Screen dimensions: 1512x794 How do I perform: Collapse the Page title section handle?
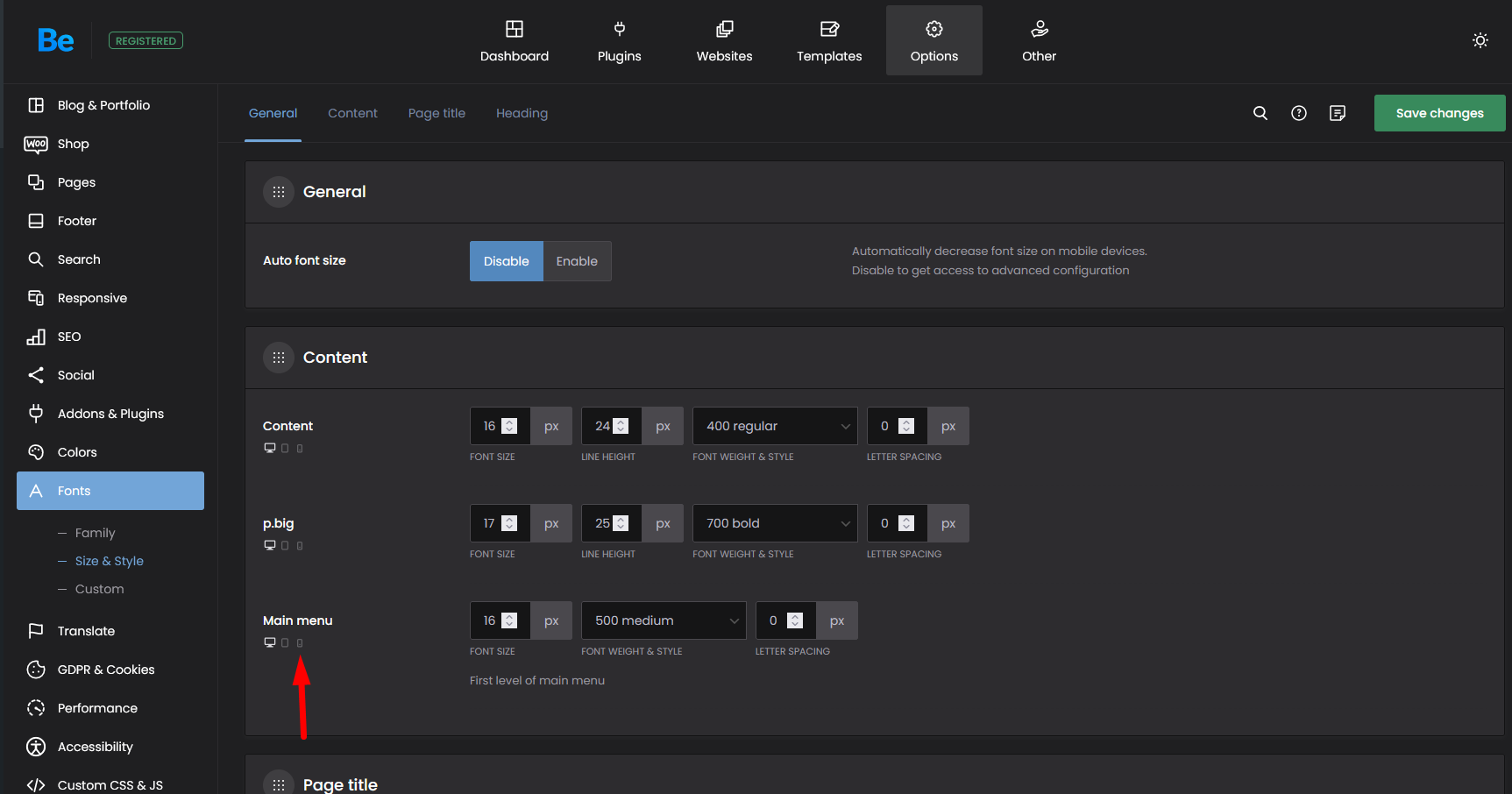(x=279, y=784)
